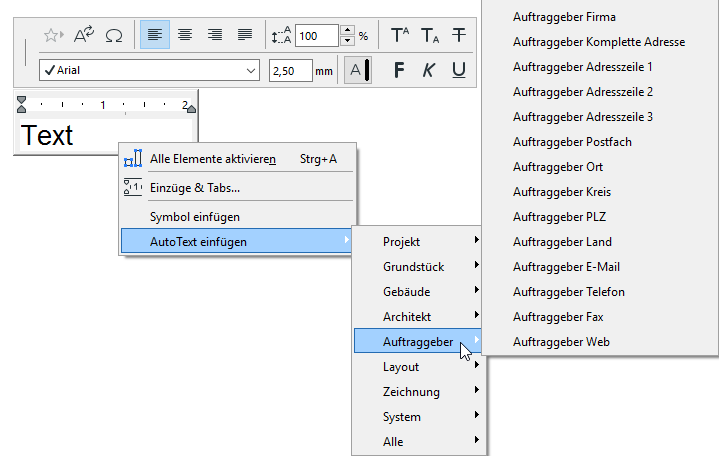Toggle bold (F) formatting
The width and height of the screenshot is (719, 456).
click(399, 70)
